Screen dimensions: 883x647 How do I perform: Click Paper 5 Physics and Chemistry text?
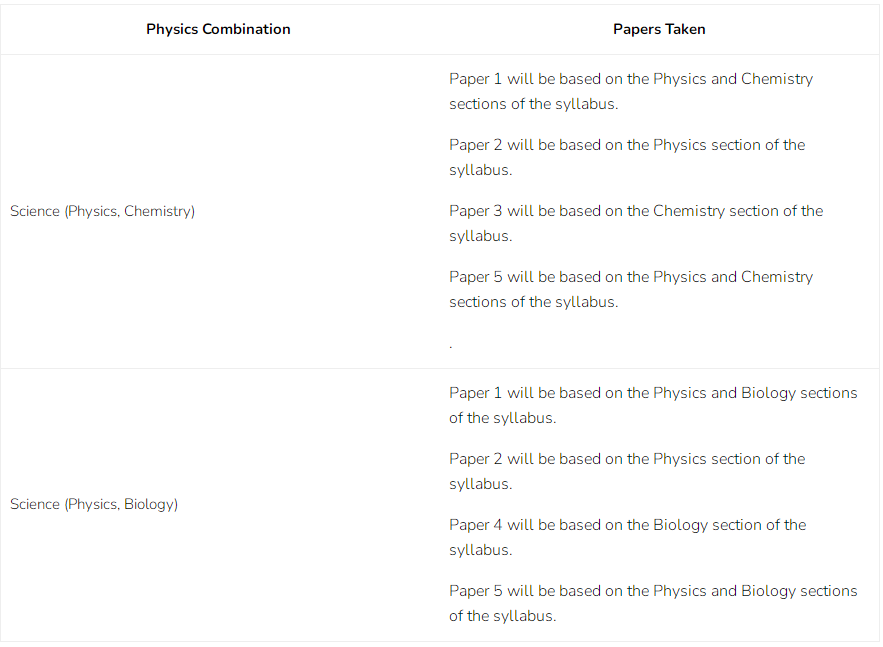[631, 289]
